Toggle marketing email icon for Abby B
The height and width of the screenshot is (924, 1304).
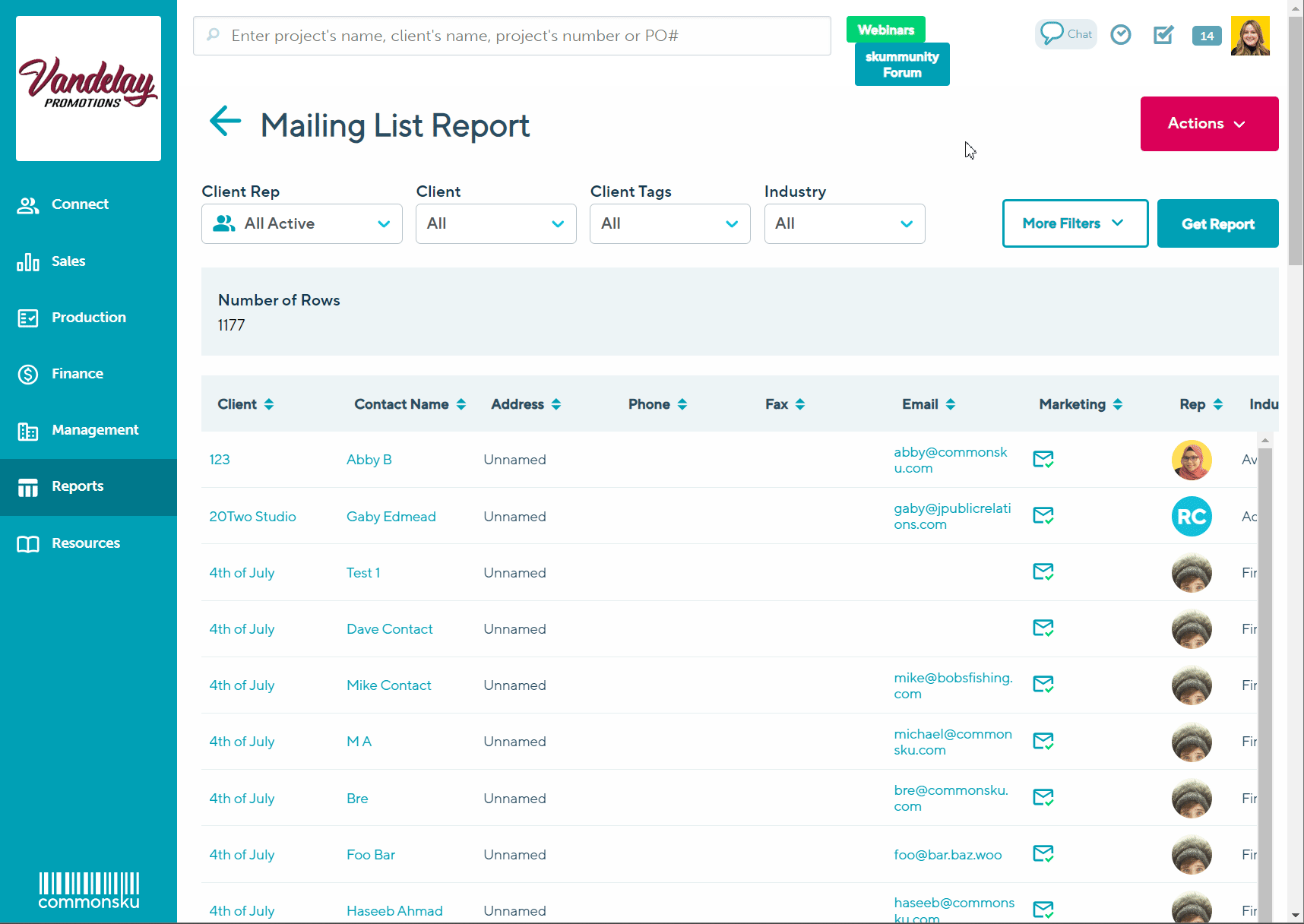(x=1043, y=460)
